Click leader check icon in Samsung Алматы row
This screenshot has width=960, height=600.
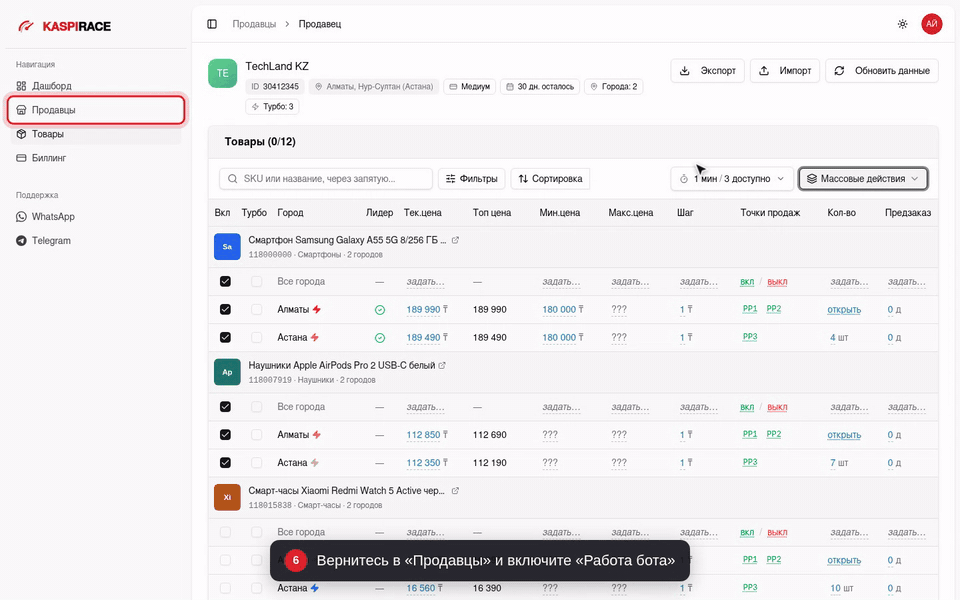click(380, 310)
